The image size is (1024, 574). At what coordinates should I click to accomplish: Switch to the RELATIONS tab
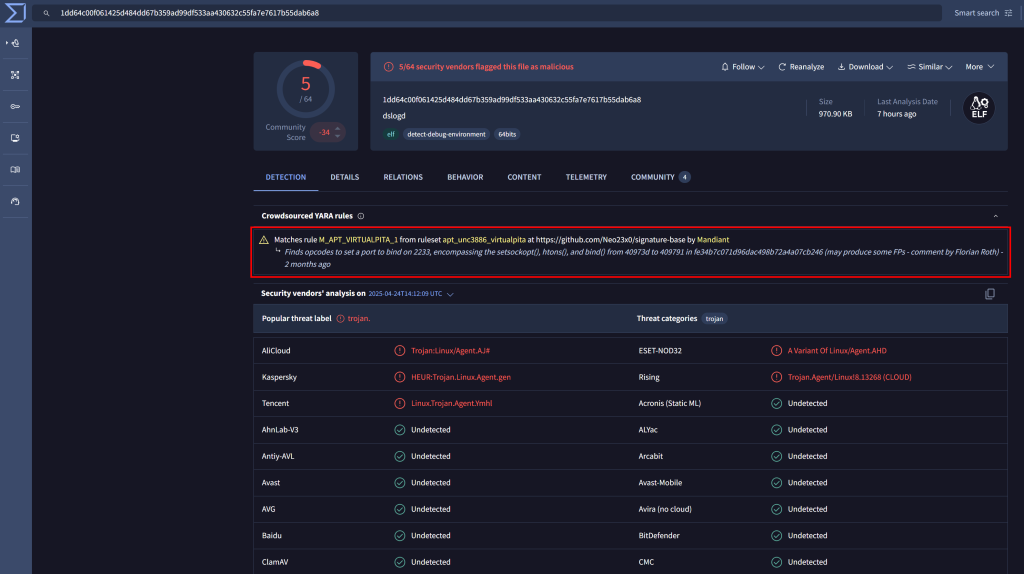[x=403, y=177]
